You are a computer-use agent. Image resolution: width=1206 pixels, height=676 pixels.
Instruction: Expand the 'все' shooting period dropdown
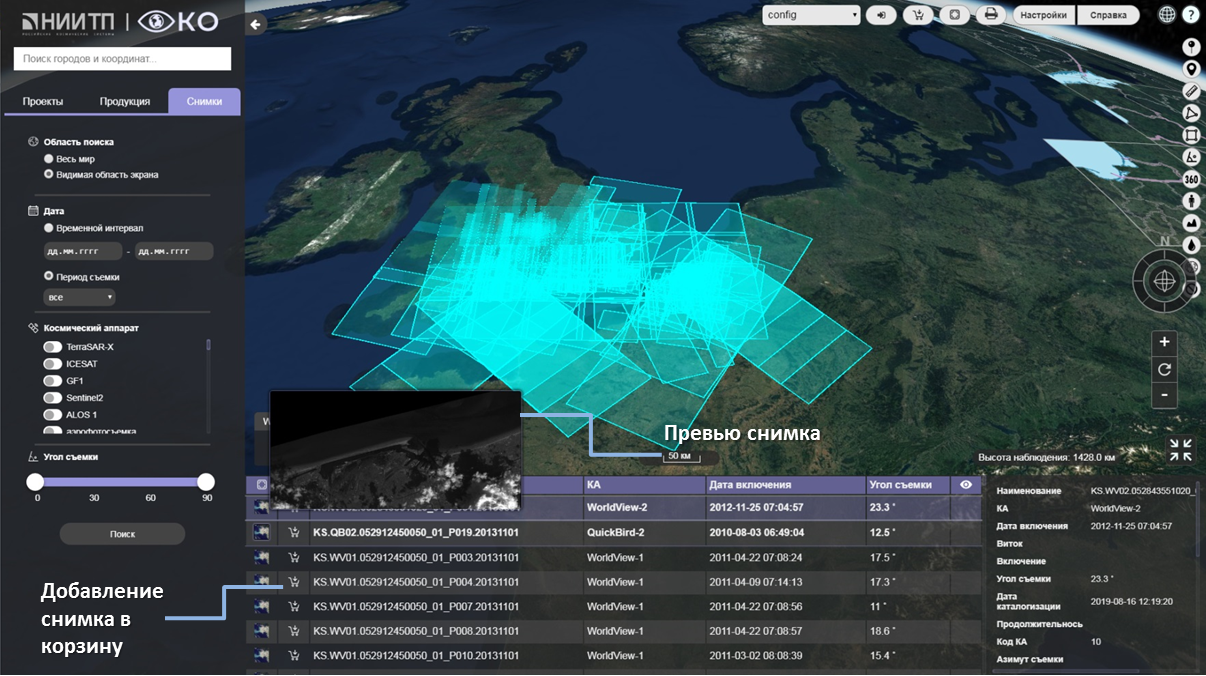coord(79,298)
